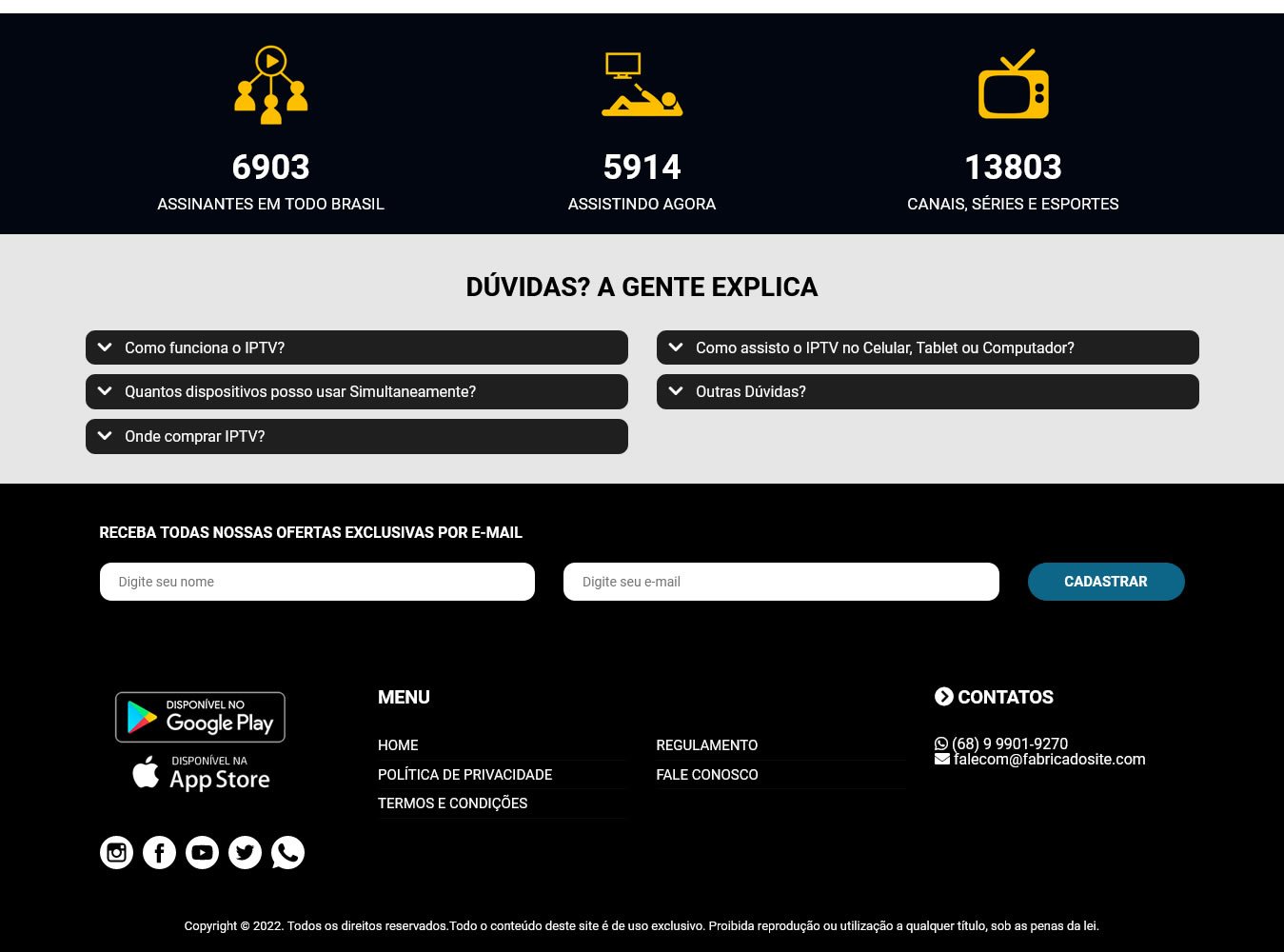1284x952 pixels.
Task: Click the arrow icon next to CONTATOS
Action: (943, 696)
